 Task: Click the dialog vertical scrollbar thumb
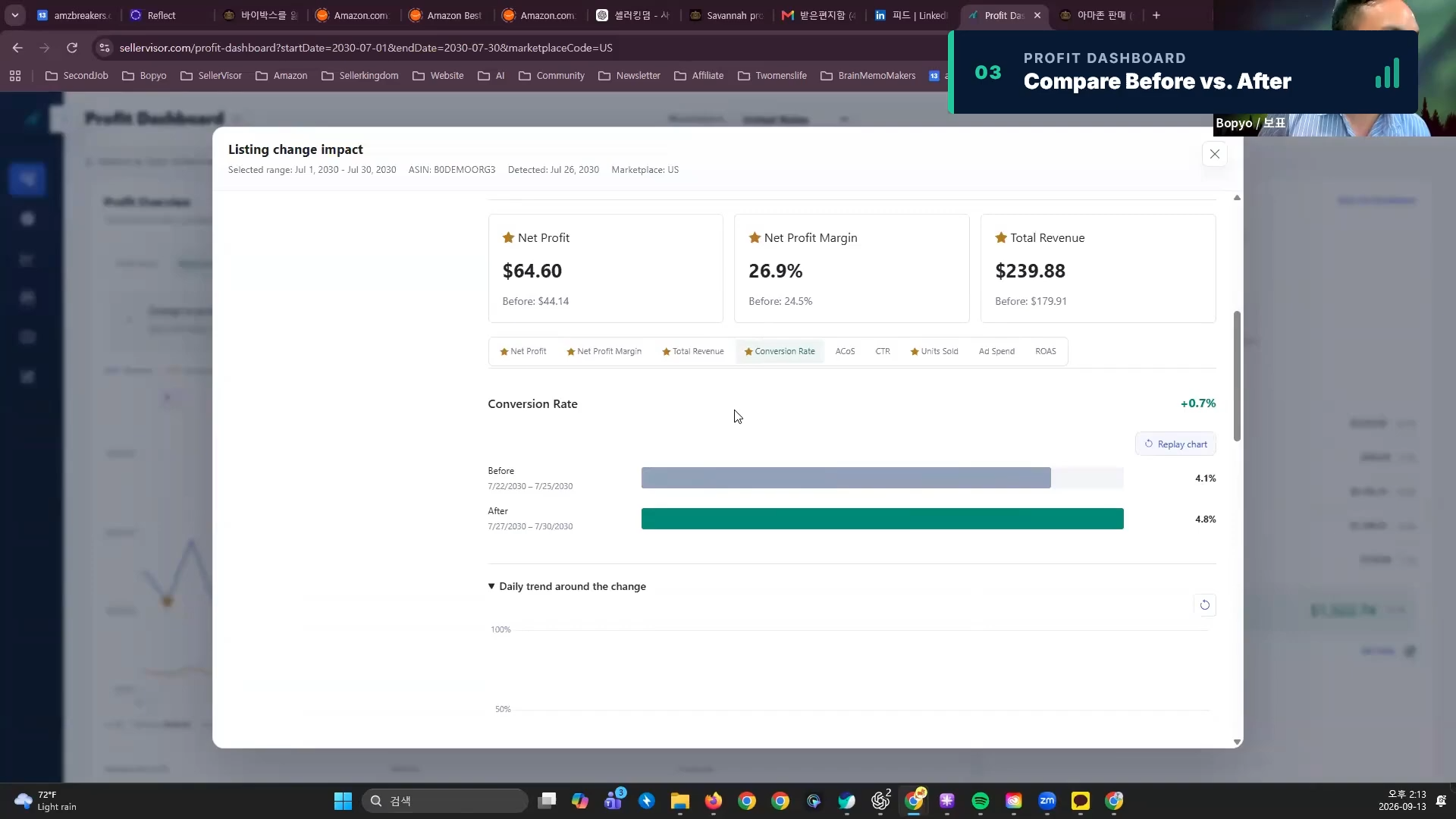pos(1237,375)
